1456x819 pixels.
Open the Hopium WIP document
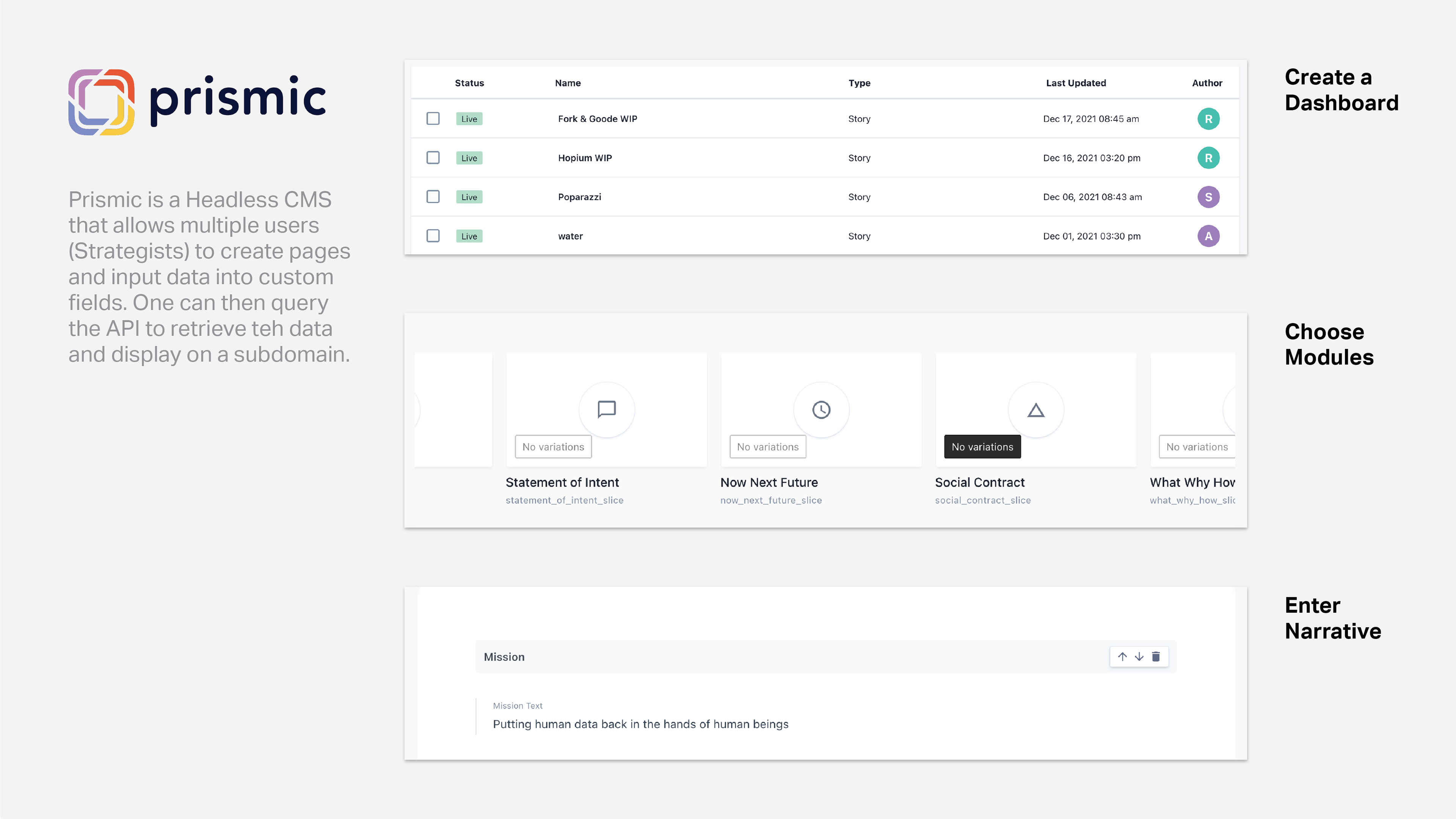(x=585, y=158)
